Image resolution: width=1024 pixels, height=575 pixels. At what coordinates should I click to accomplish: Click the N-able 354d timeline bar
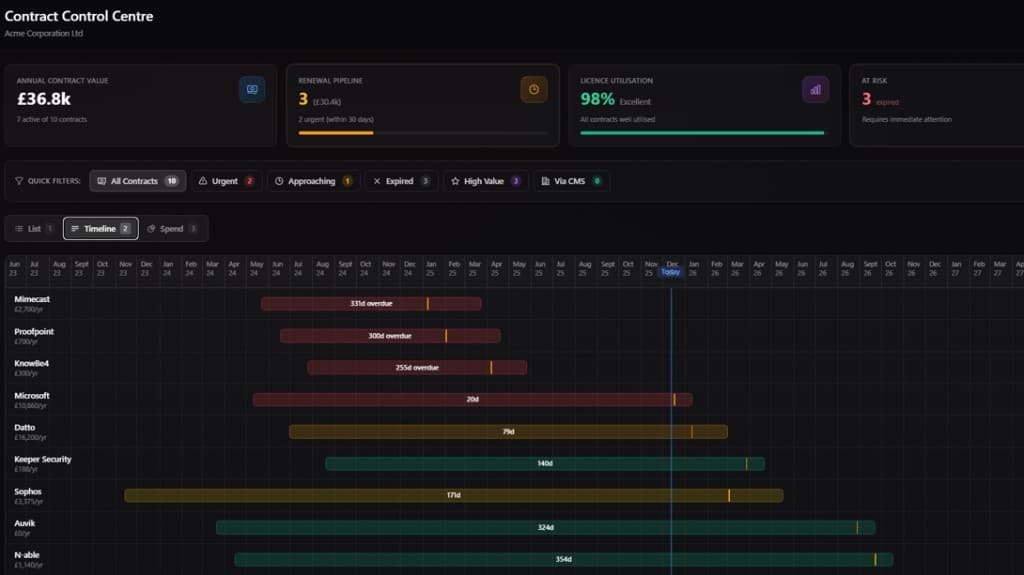point(564,559)
